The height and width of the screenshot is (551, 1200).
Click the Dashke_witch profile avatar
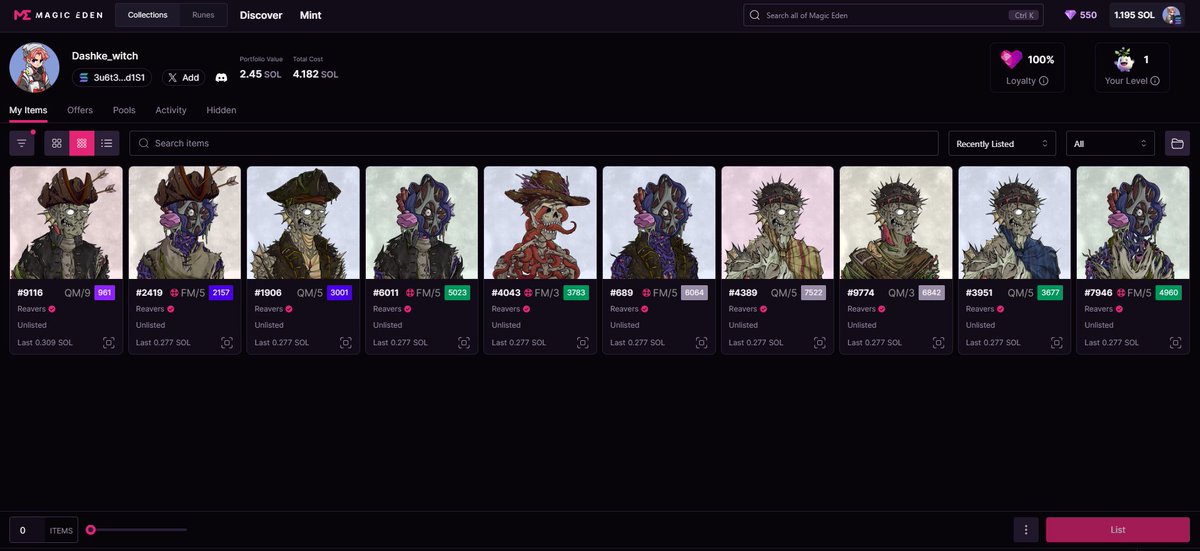pyautogui.click(x=35, y=68)
